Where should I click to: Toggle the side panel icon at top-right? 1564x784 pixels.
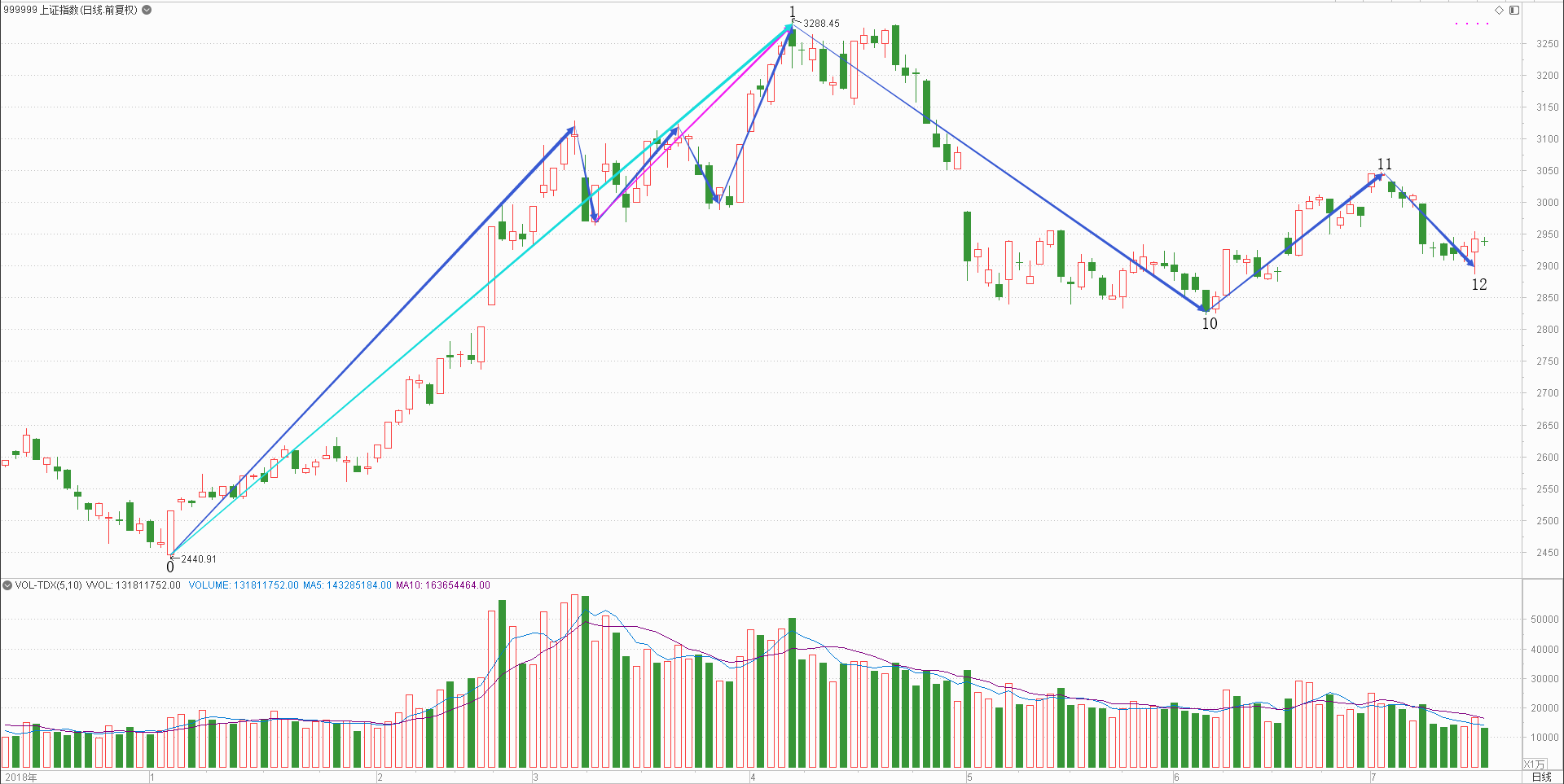pos(1513,10)
